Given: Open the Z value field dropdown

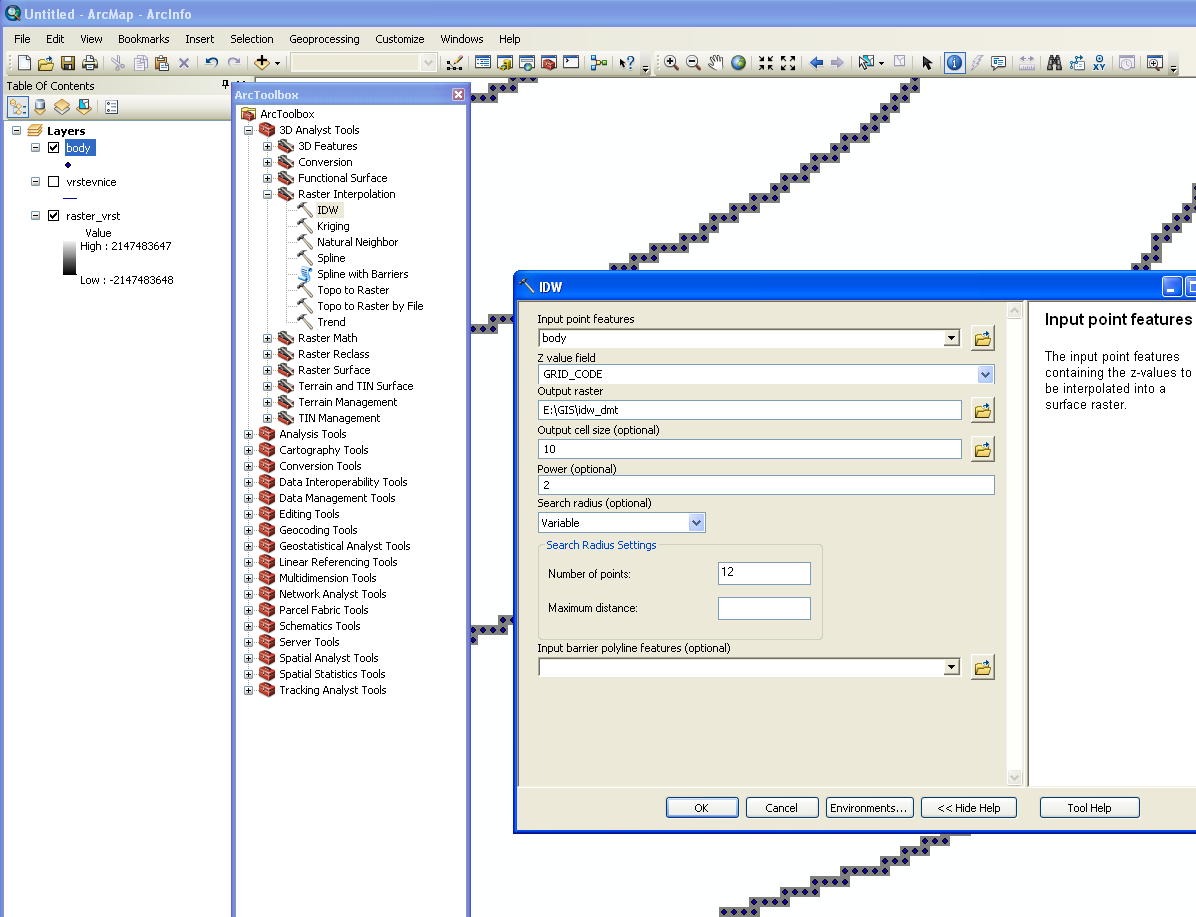Looking at the screenshot, I should coord(985,374).
